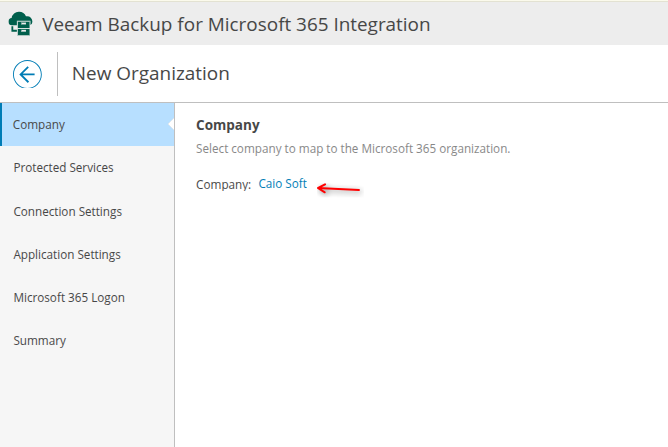The width and height of the screenshot is (668, 447).
Task: Switch to Connection Settings step
Action: (67, 211)
